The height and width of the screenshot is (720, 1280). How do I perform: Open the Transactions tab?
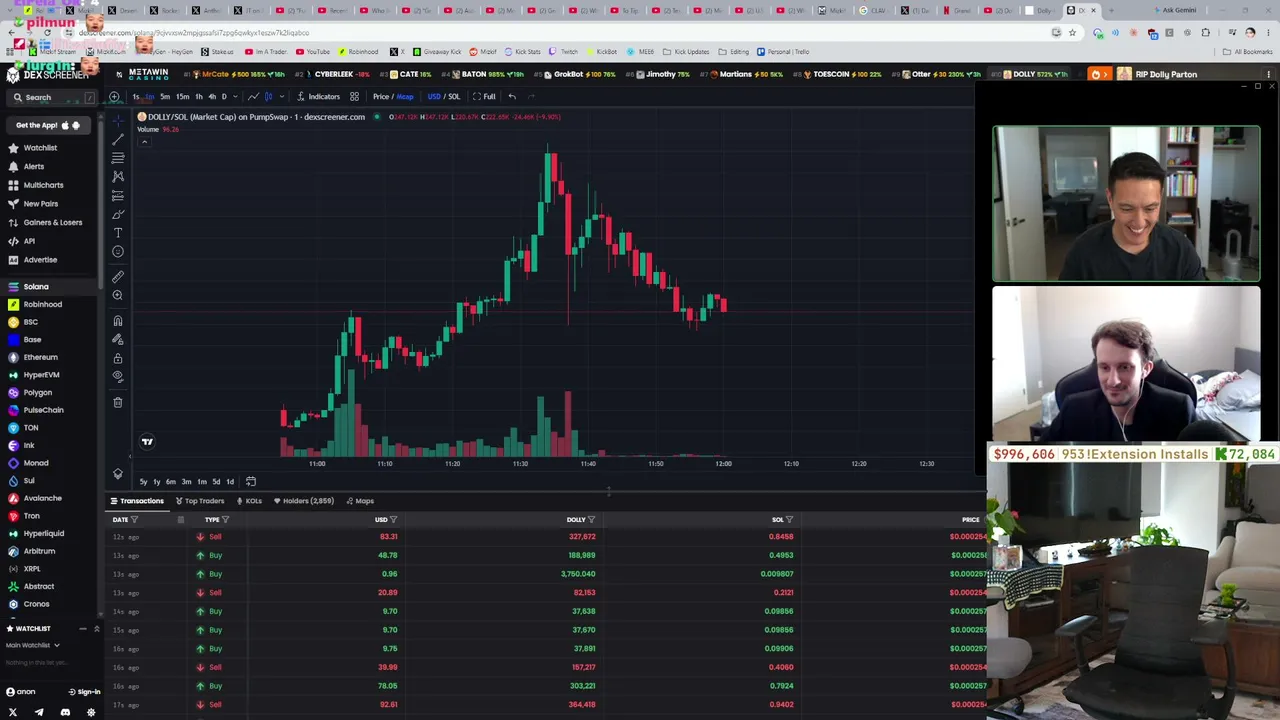point(137,501)
